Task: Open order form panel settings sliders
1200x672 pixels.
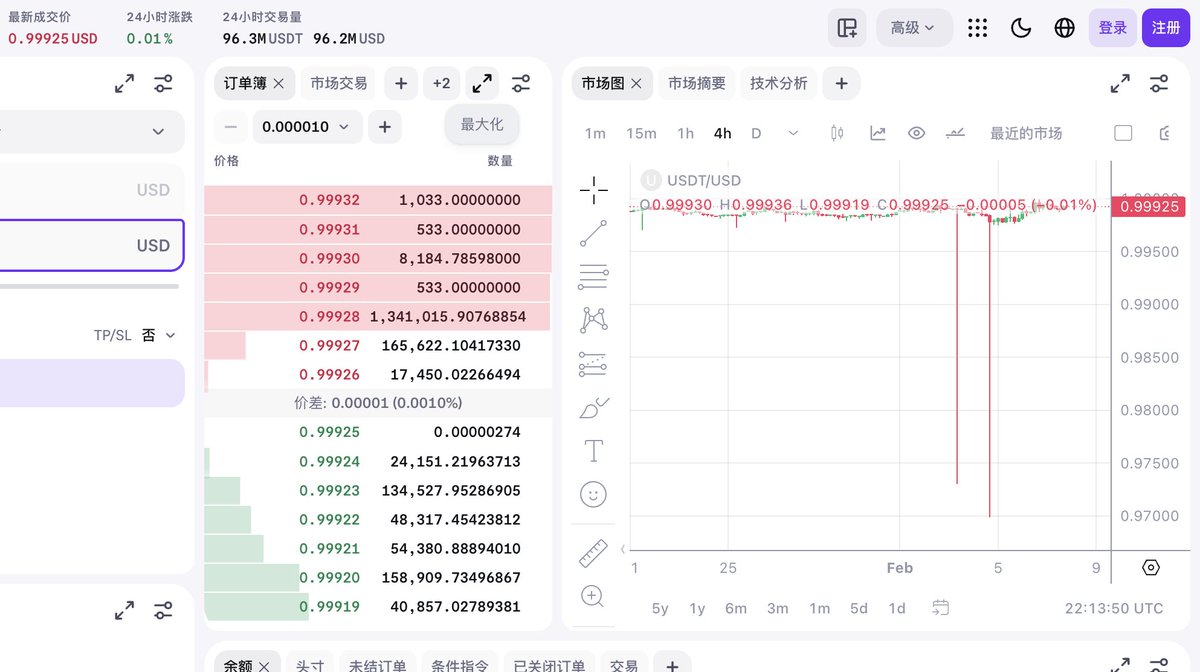Action: click(163, 84)
